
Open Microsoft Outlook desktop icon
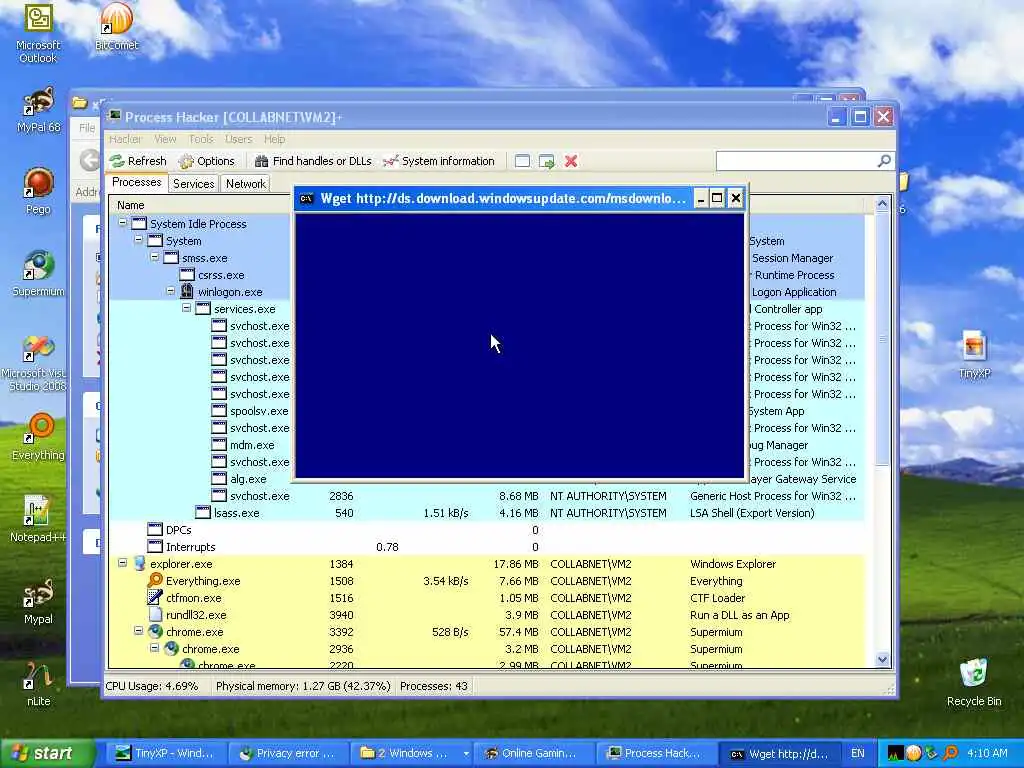(38, 33)
